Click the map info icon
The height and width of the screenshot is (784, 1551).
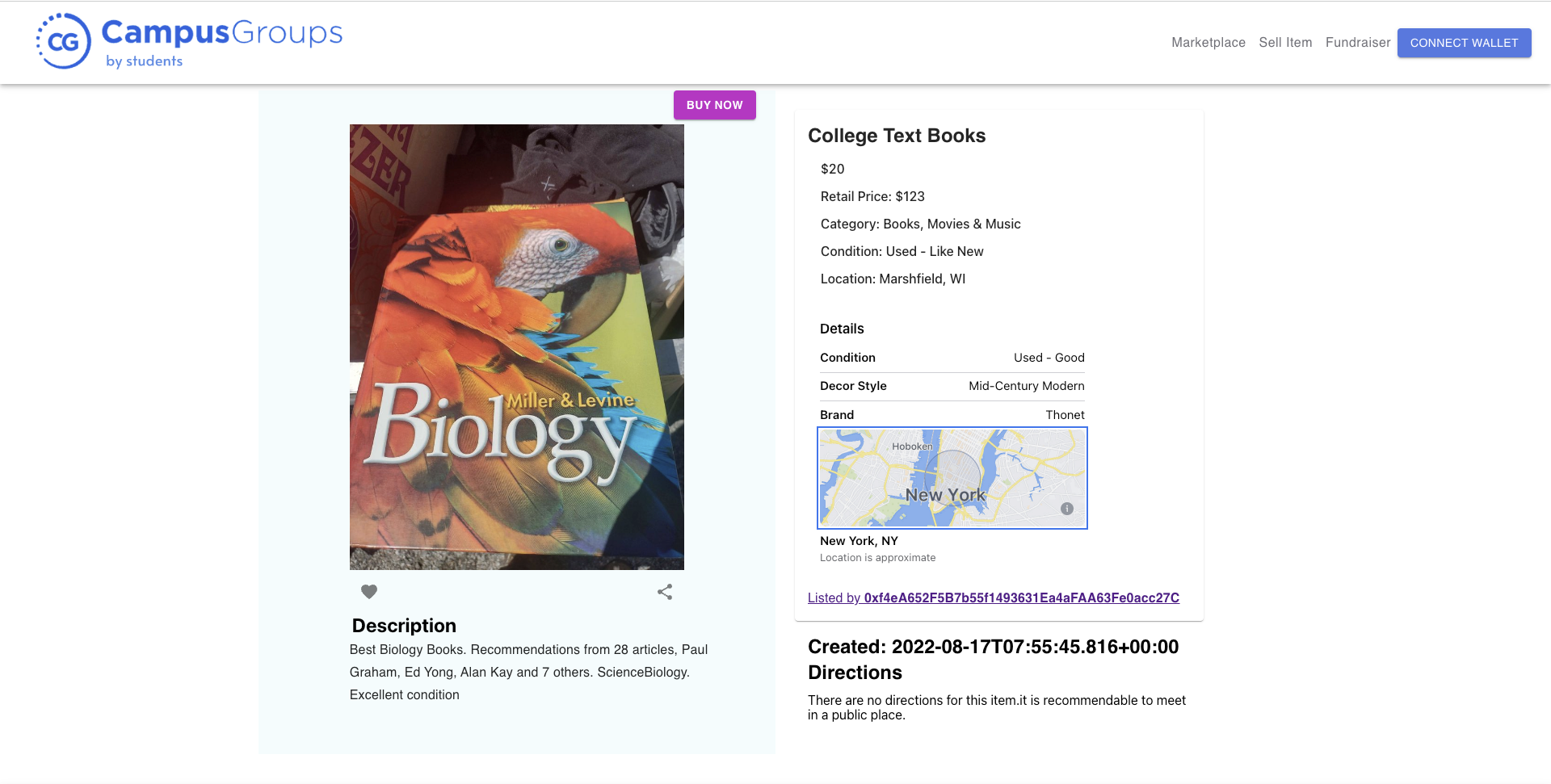pos(1067,509)
